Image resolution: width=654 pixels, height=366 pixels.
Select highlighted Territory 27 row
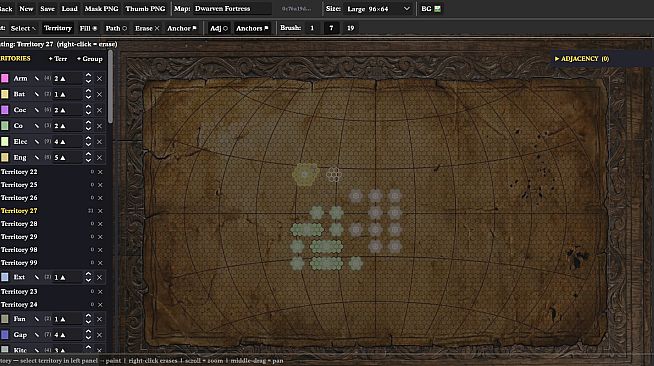coord(53,211)
